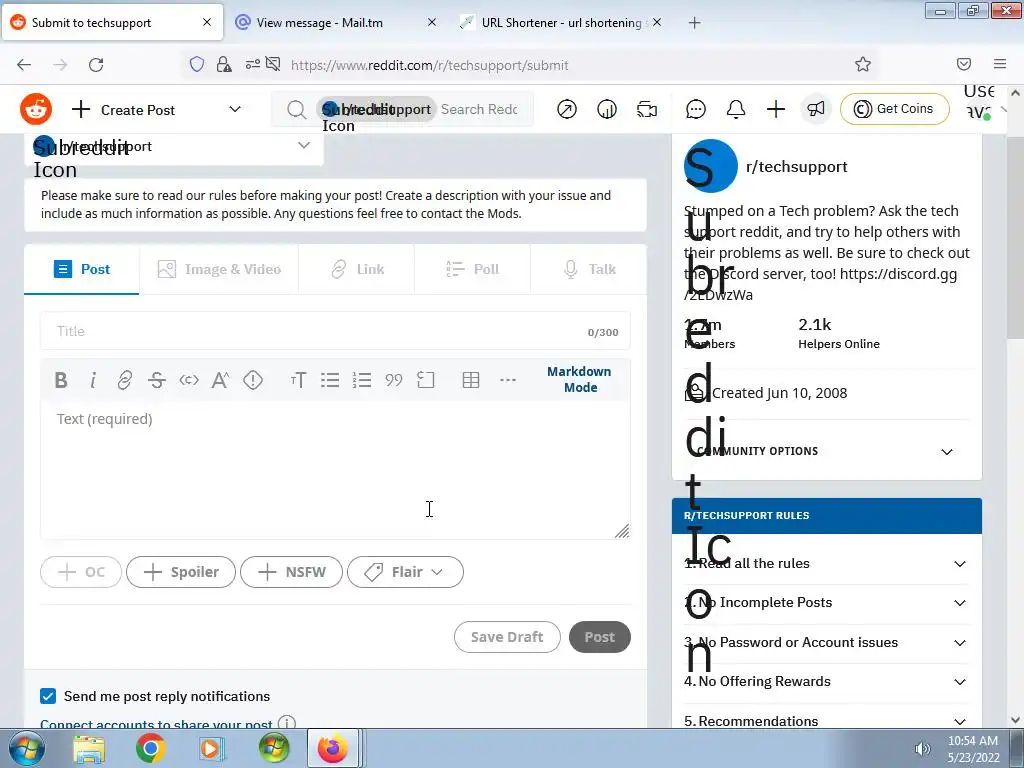The image size is (1024, 768).
Task: Insert a quote block
Action: [x=394, y=380]
